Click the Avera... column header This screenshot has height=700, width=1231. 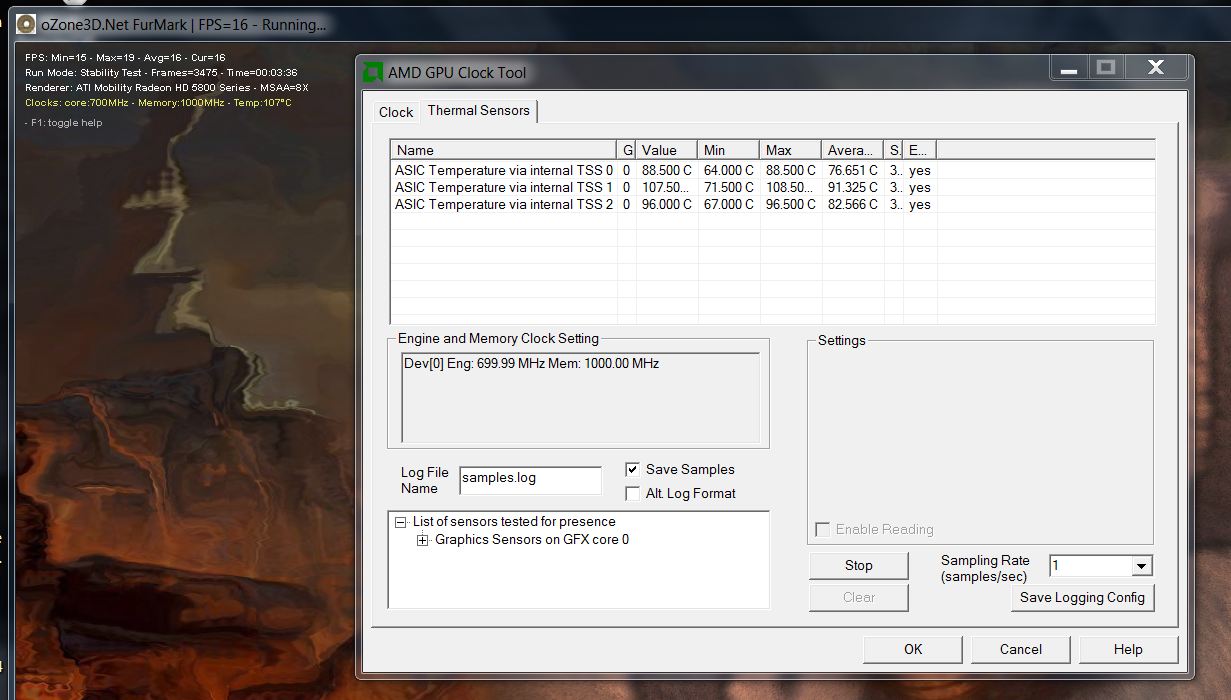coord(853,150)
